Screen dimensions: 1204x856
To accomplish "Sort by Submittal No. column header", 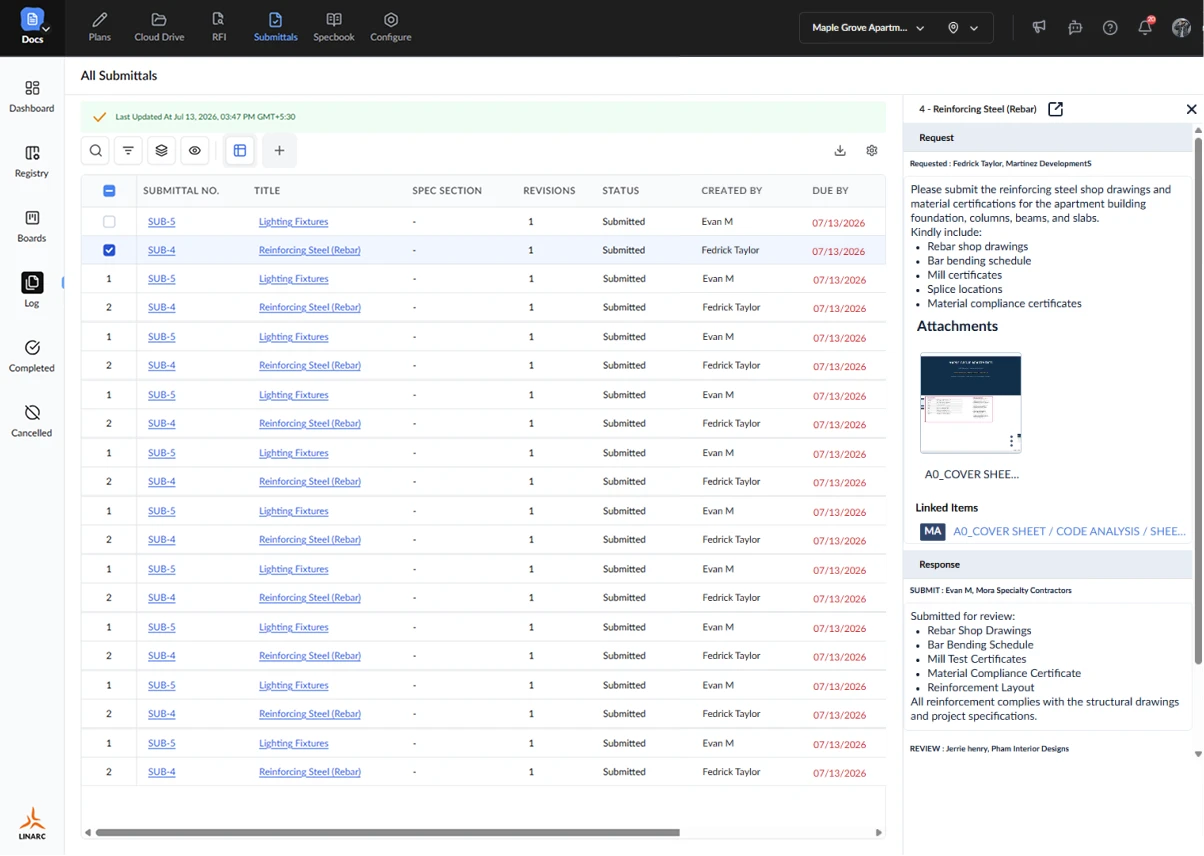I will pos(181,191).
